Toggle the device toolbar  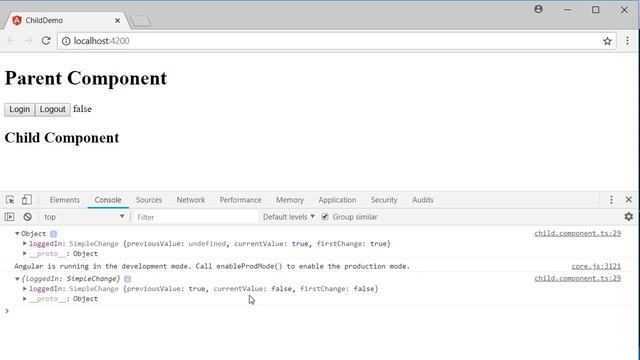[27, 200]
